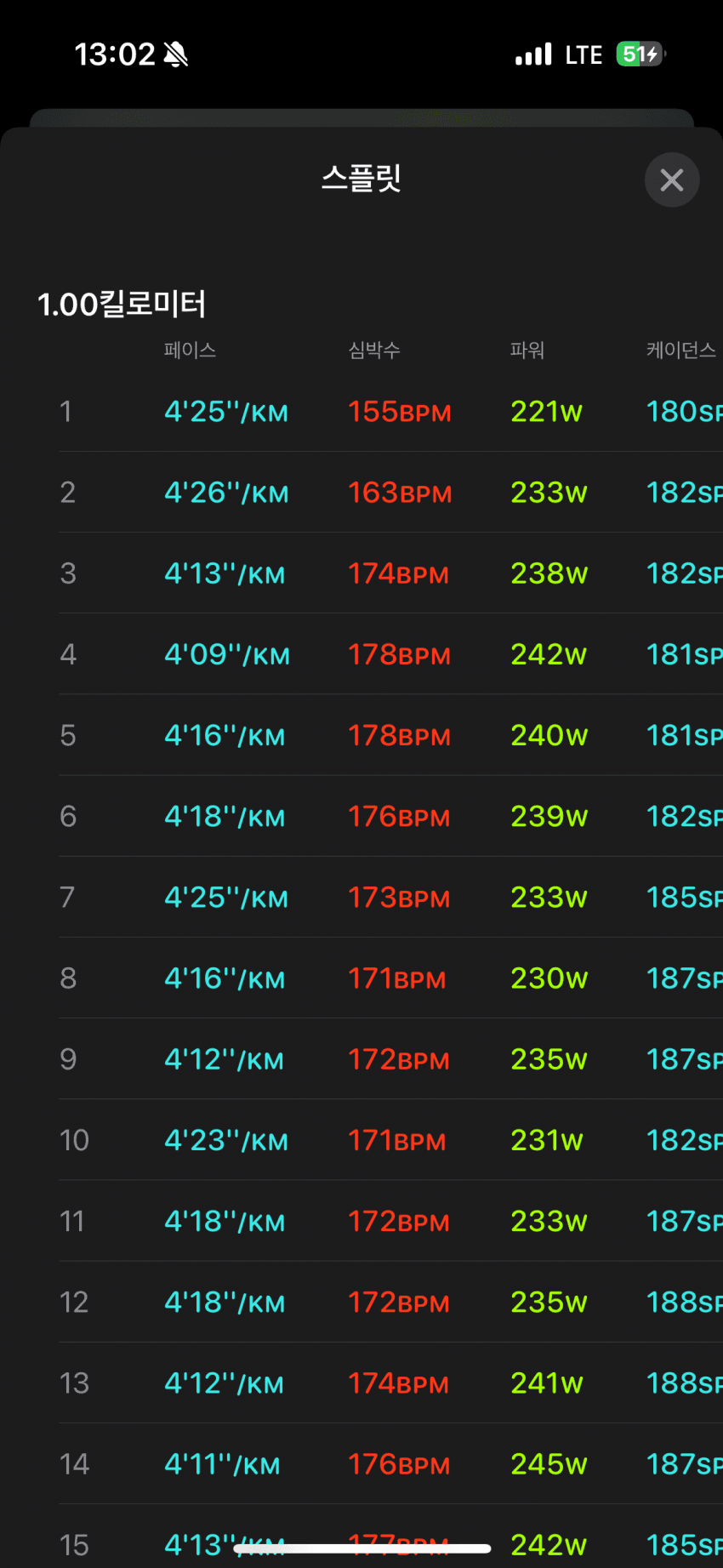
Task: Select the 케이던스 column header
Action: coord(680,350)
